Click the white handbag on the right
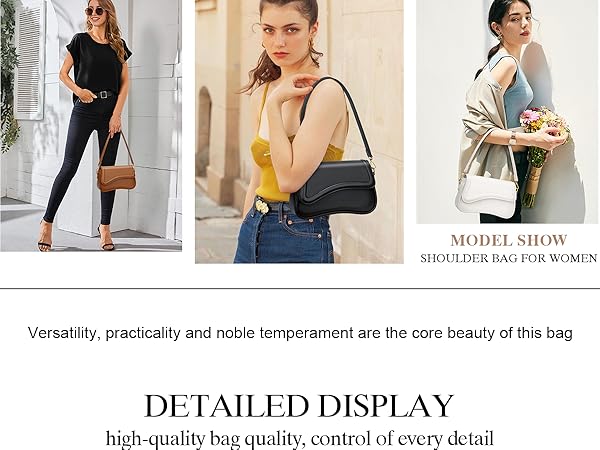This screenshot has width=600, height=450. point(486,195)
